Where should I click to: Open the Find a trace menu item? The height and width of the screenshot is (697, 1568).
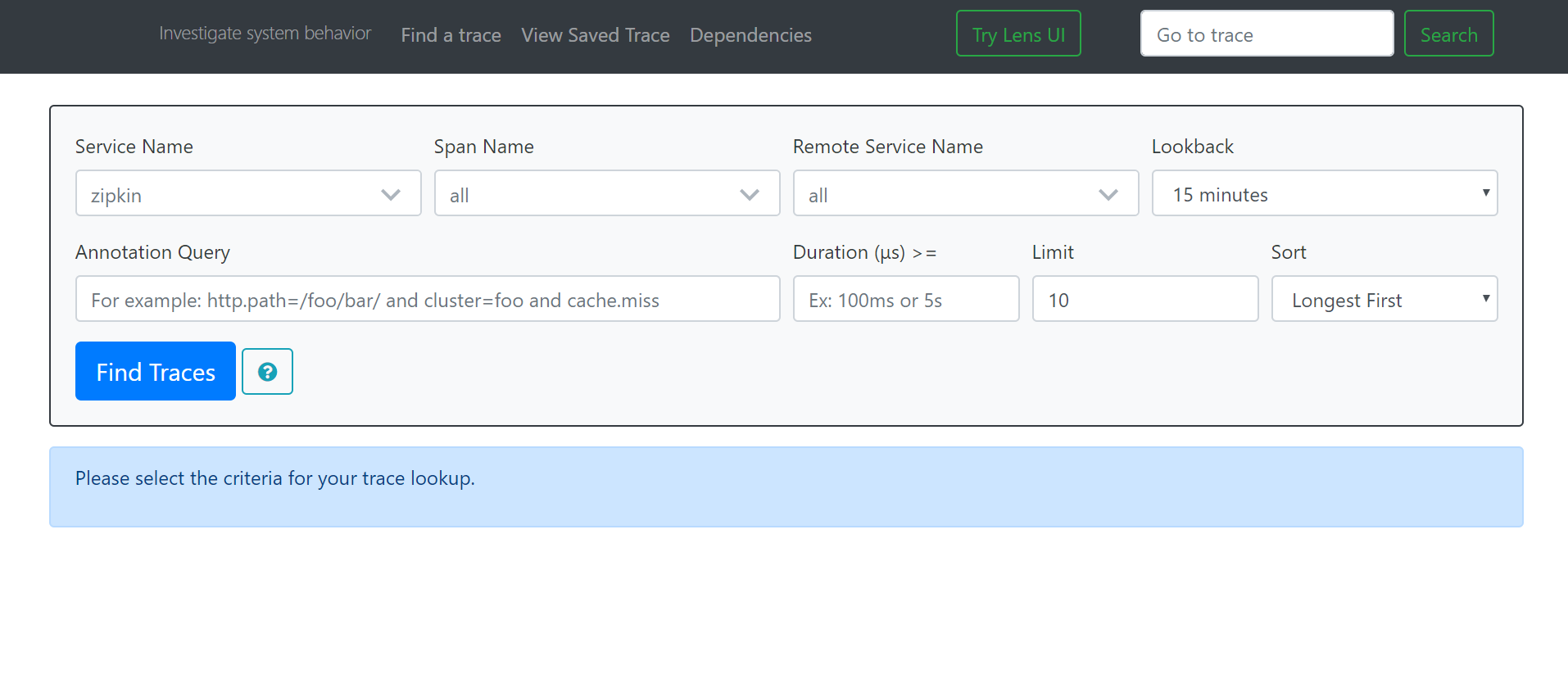[x=451, y=35]
